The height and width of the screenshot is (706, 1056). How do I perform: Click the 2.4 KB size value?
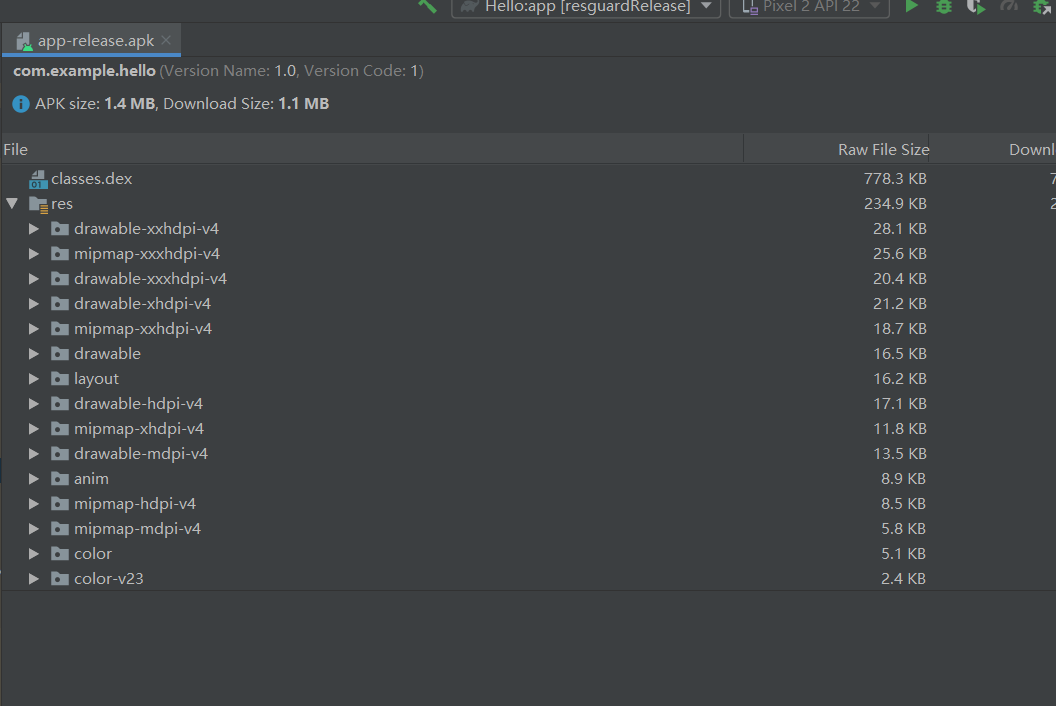pos(903,578)
